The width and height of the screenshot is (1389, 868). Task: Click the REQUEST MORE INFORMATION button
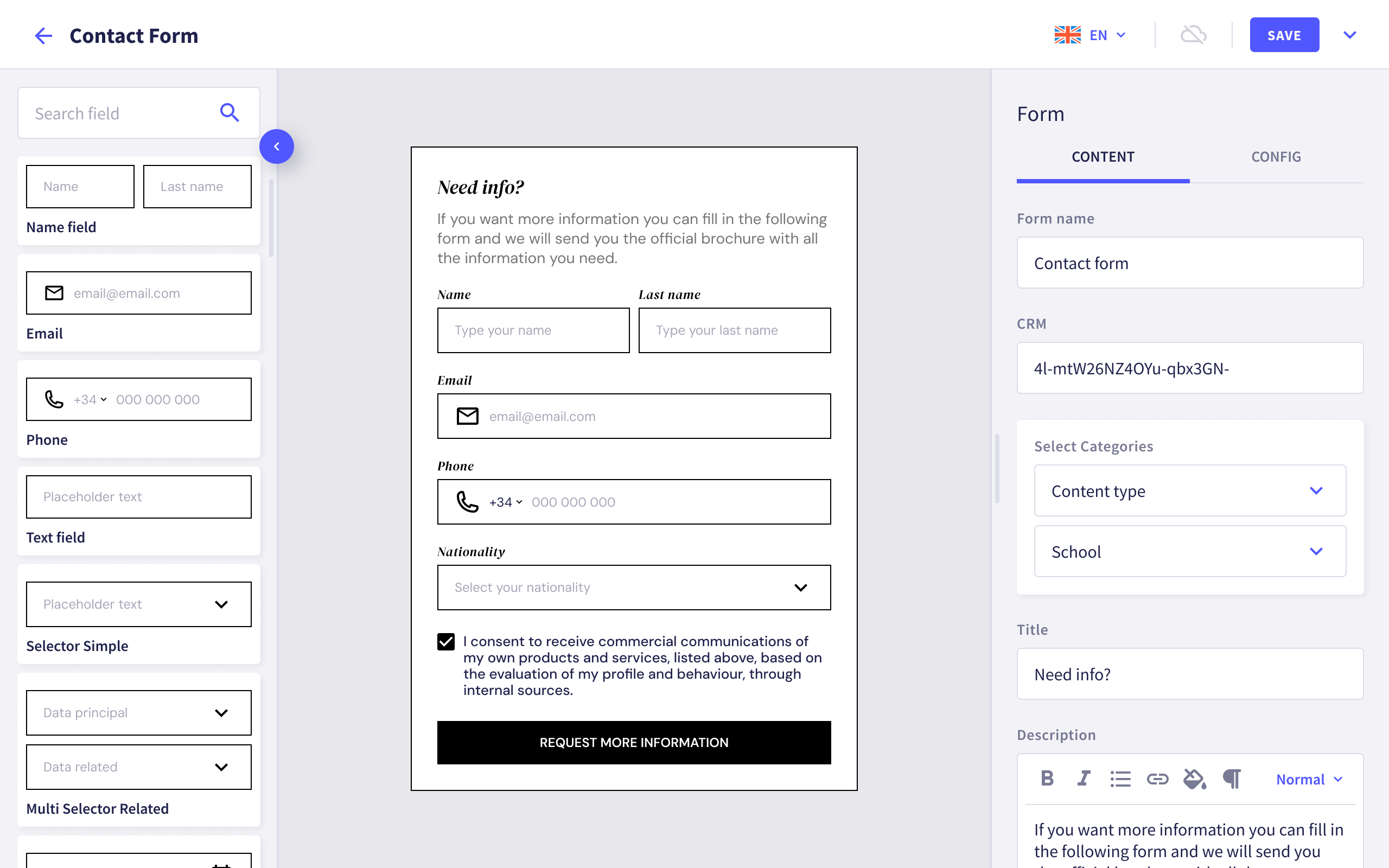634,742
